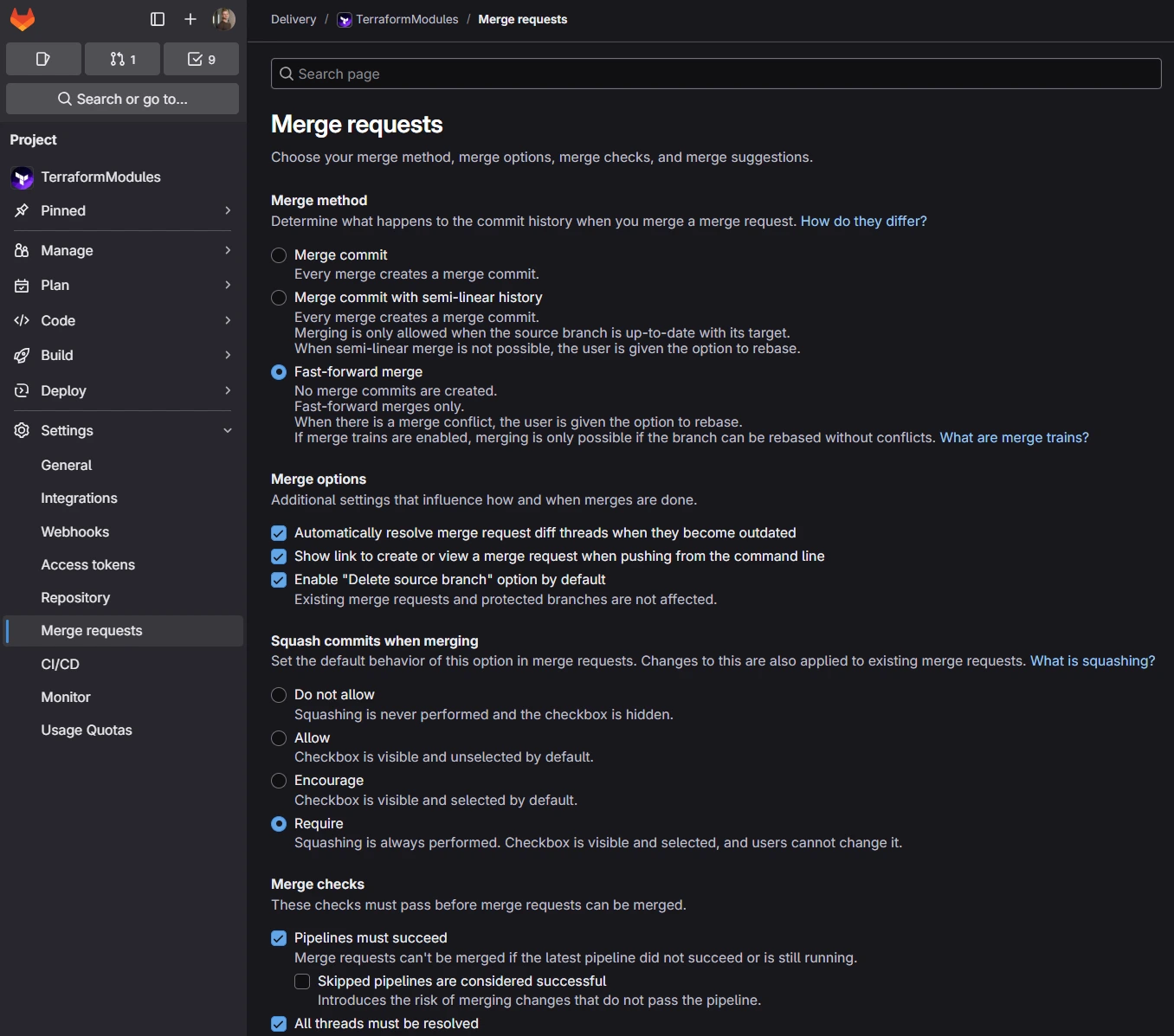
Task: Click the Manage users icon
Action: [22, 250]
